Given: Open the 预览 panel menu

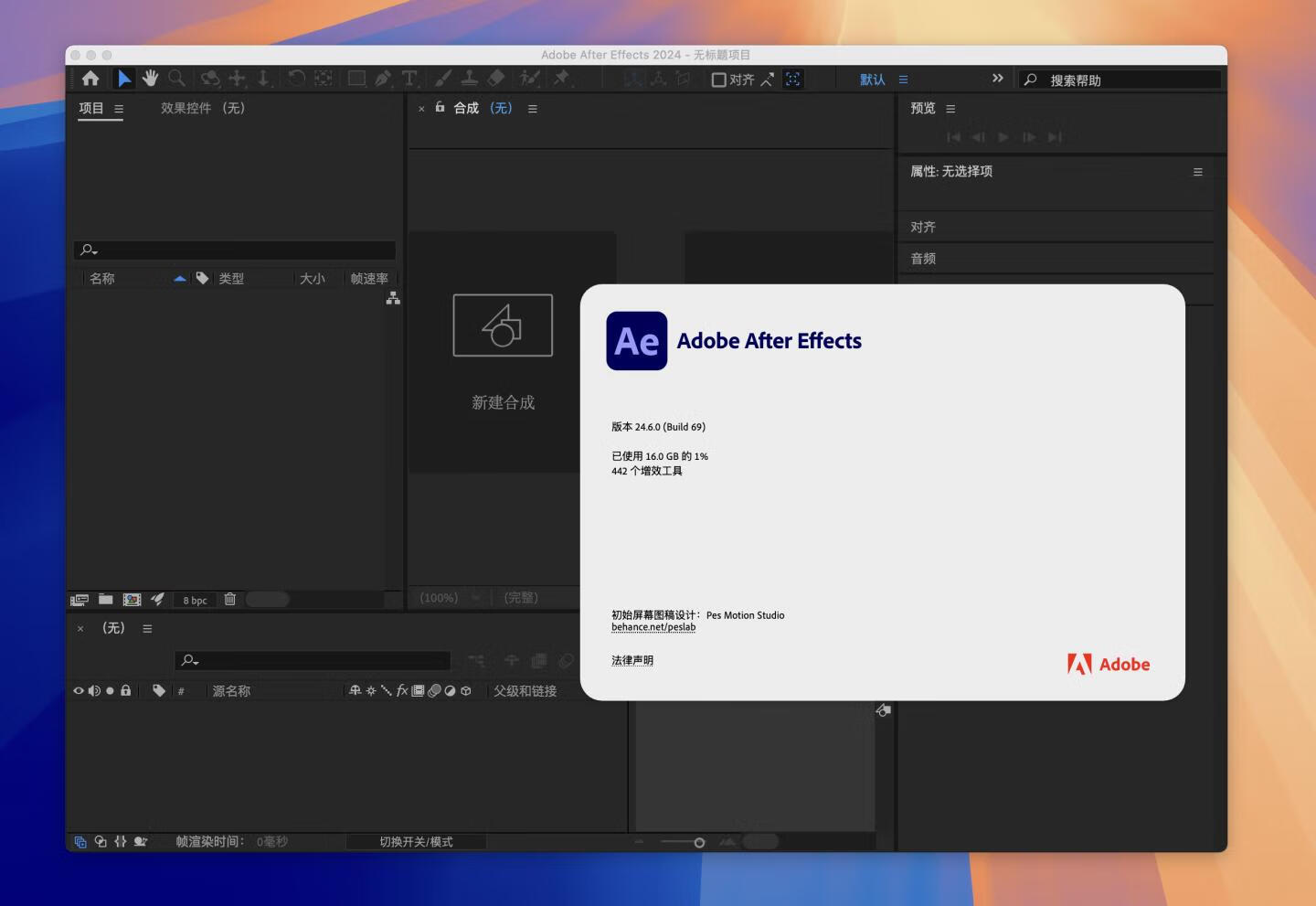Looking at the screenshot, I should coord(950,109).
